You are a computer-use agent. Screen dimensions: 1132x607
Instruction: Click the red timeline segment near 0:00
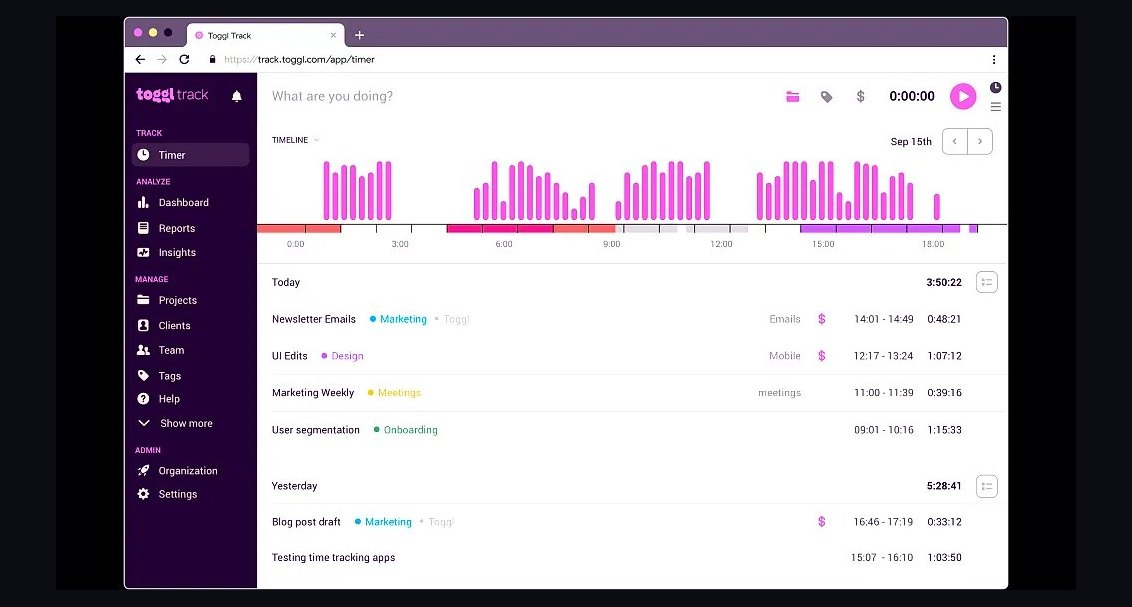pos(299,229)
